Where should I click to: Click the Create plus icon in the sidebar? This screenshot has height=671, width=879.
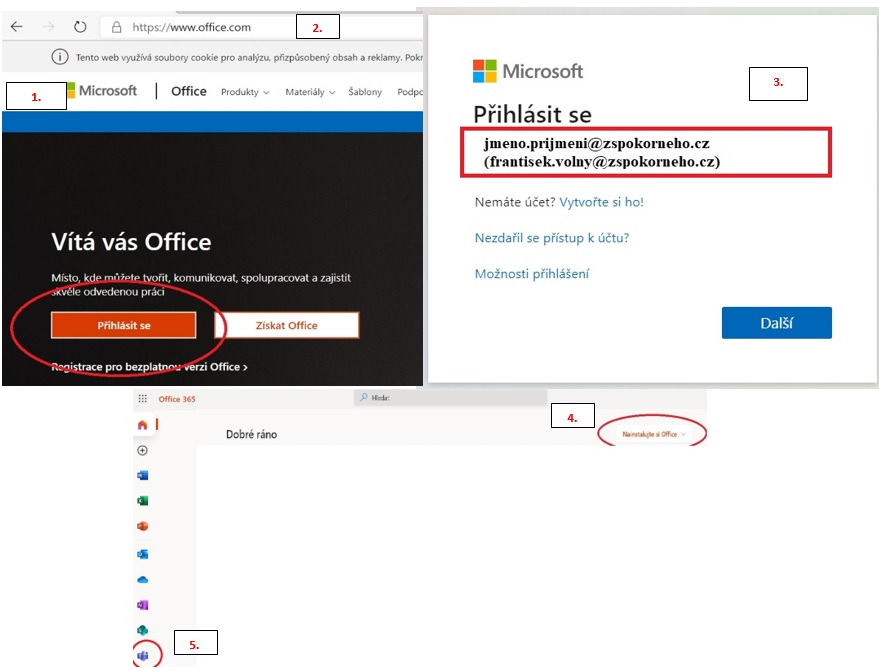142,450
